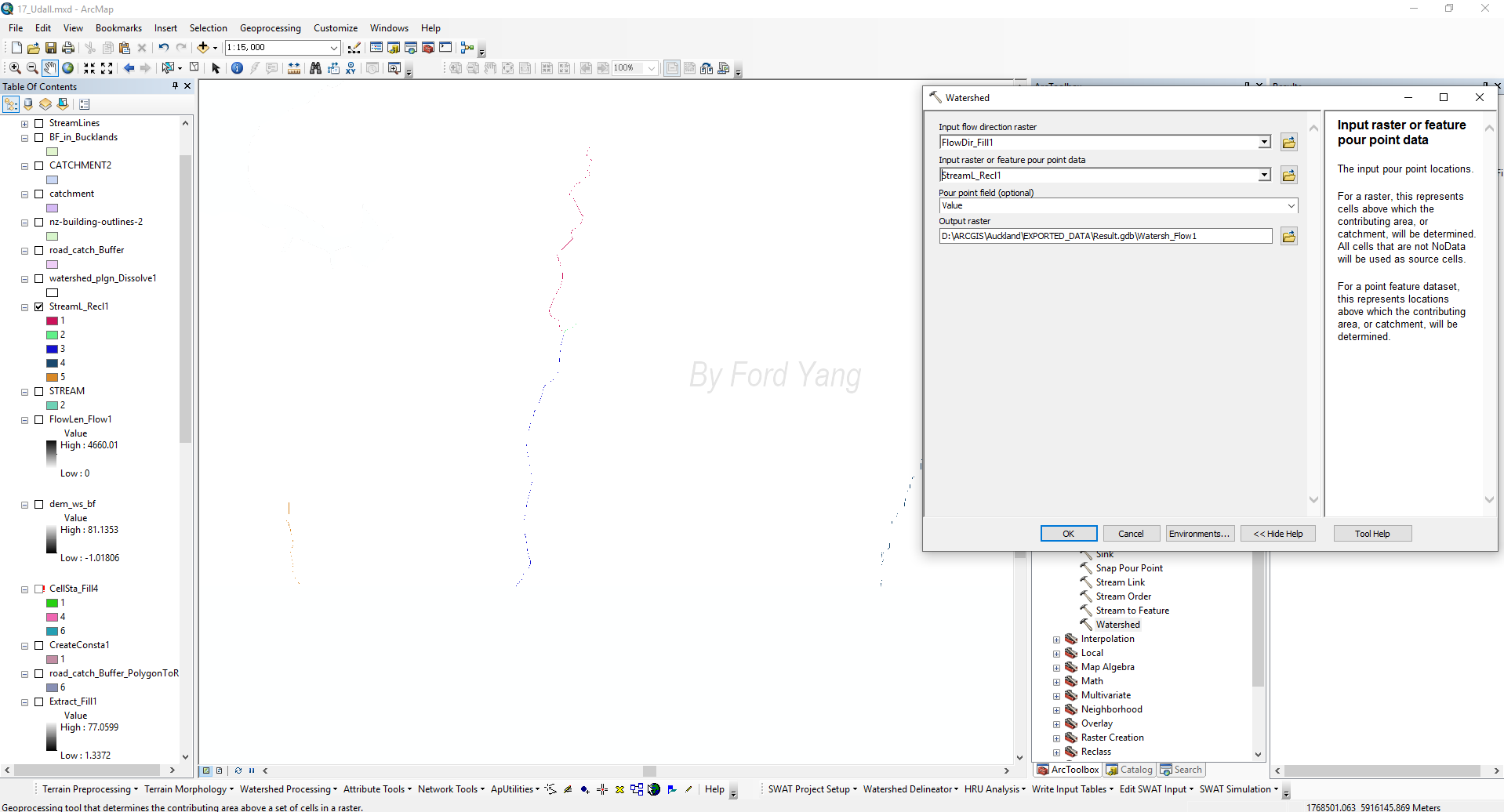Uncheck the StreamL_Recl1 layer
Screen dimensions: 1504x812
[38, 306]
